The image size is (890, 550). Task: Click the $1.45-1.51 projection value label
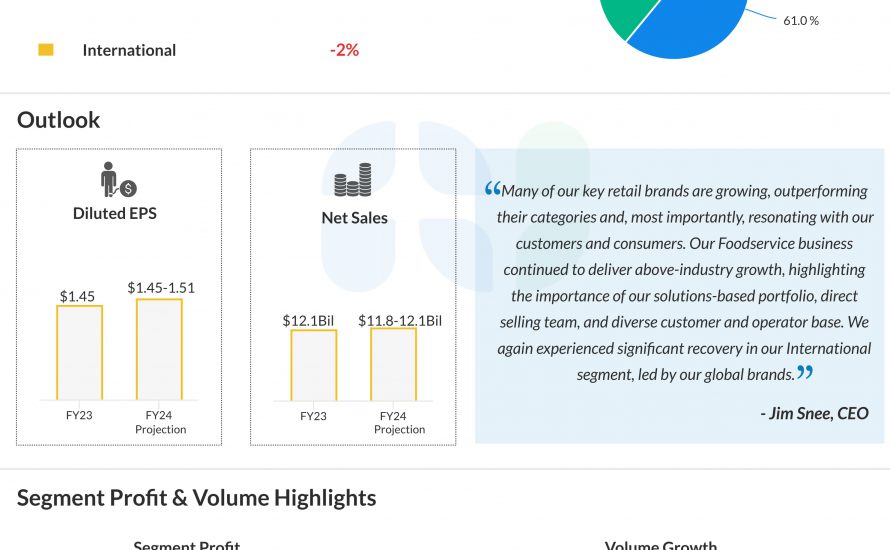pos(161,288)
